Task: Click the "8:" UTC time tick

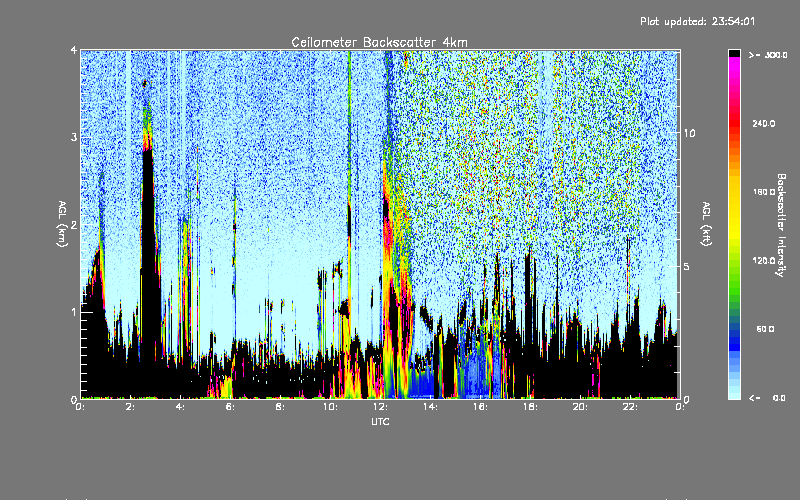Action: (280, 407)
